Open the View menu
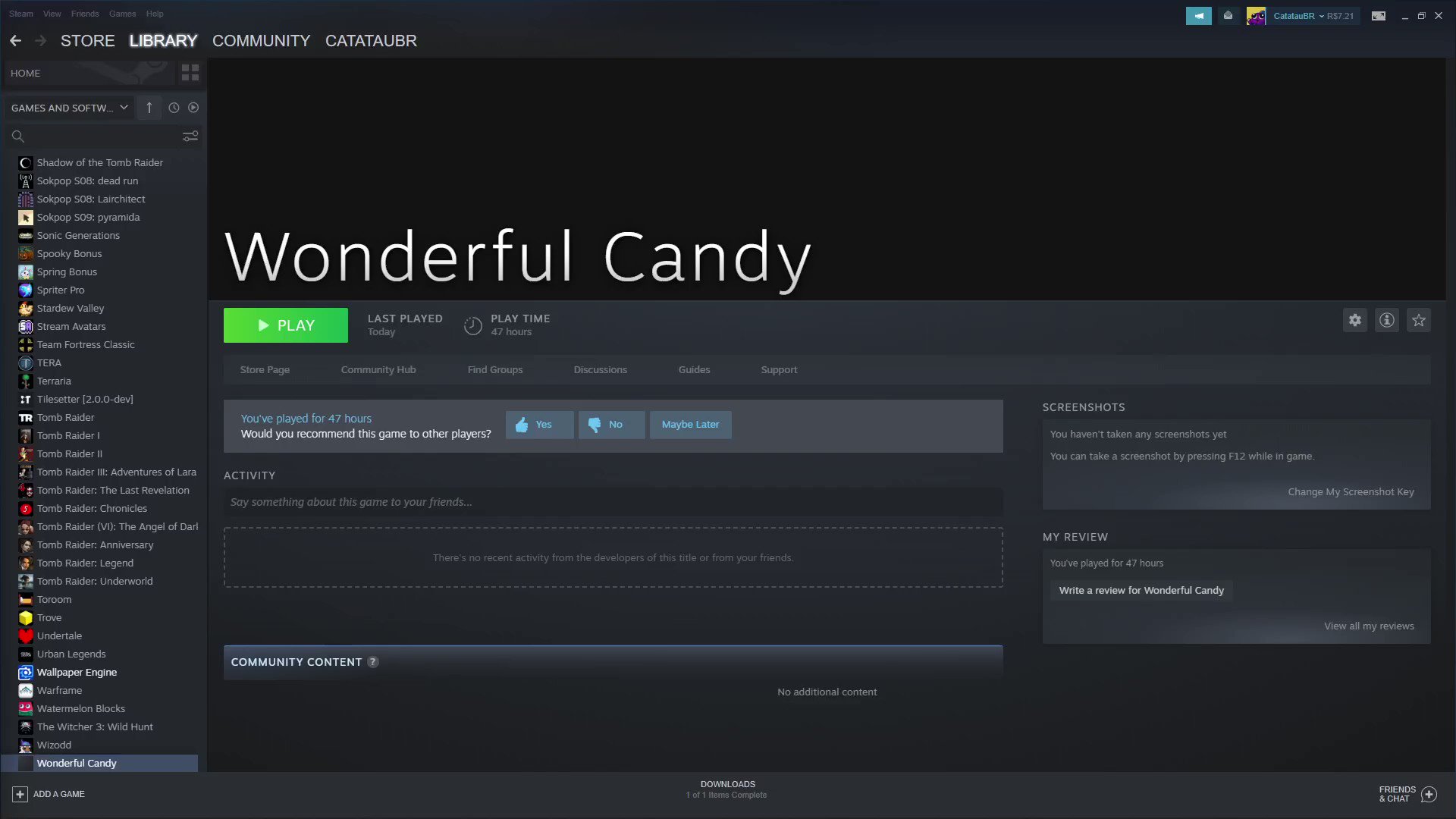The height and width of the screenshot is (819, 1456). point(52,14)
